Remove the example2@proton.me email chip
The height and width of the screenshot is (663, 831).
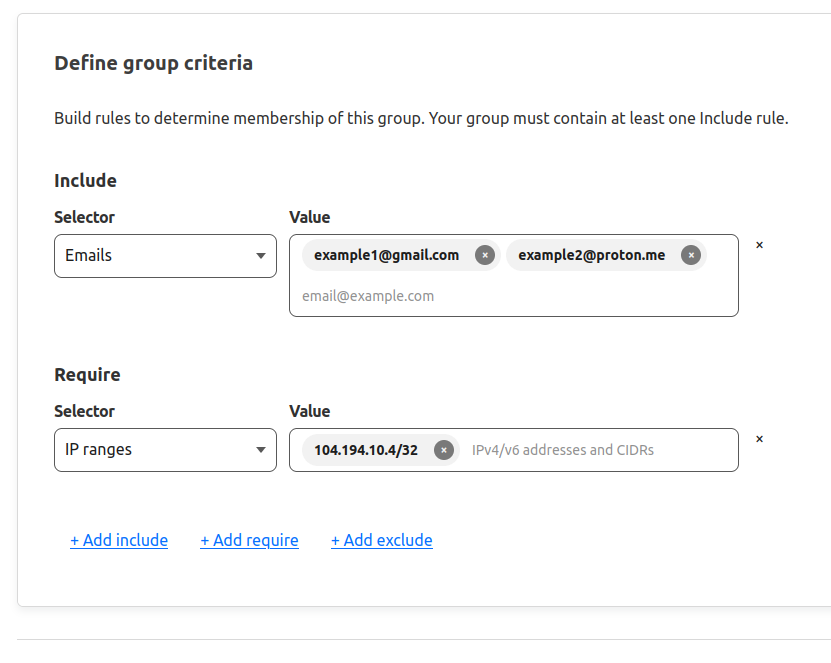(x=691, y=255)
